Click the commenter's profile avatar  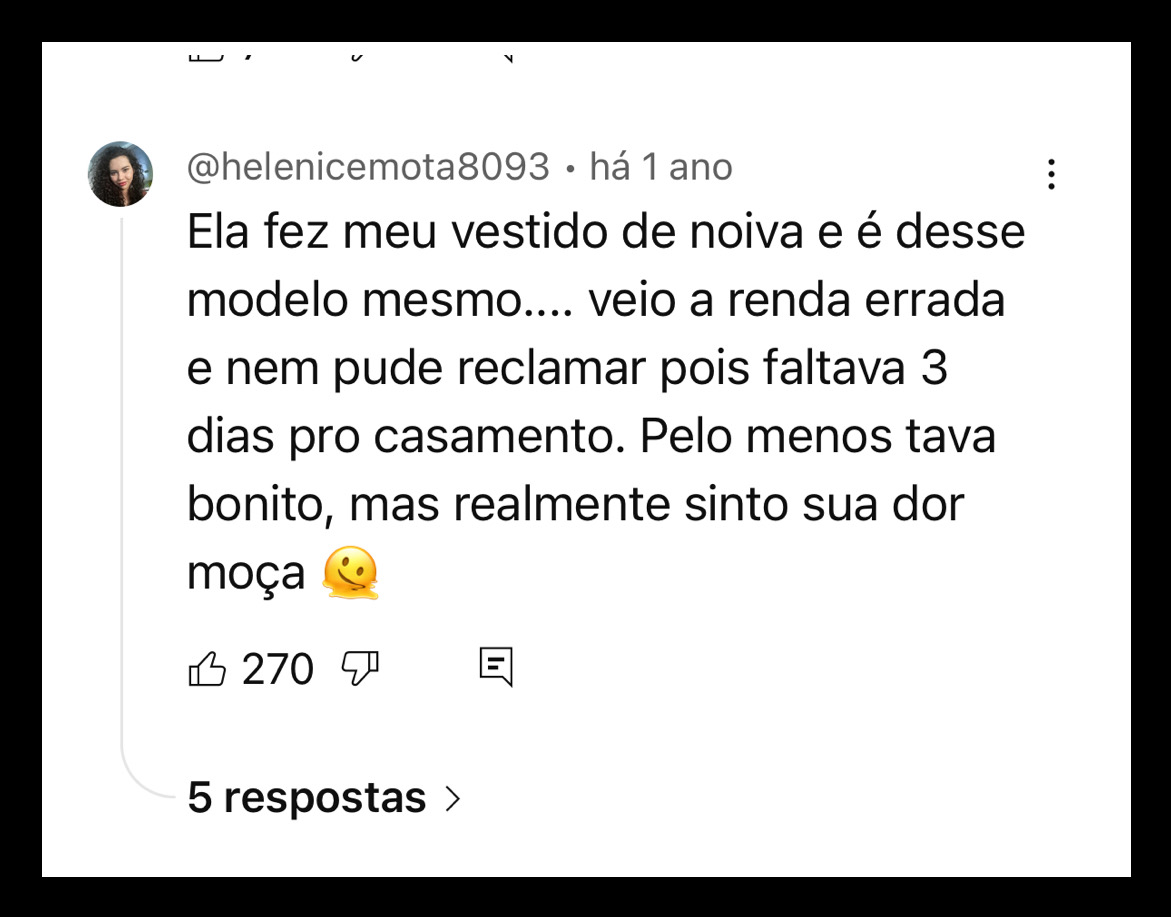tap(121, 174)
